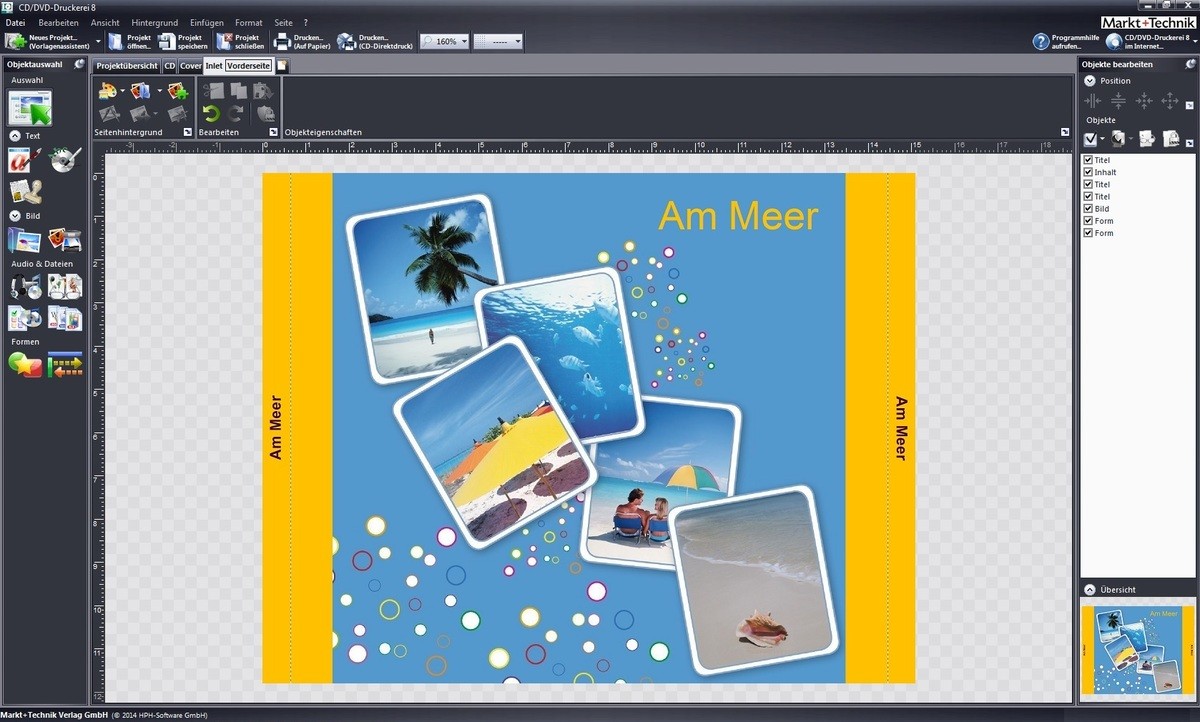The height and width of the screenshot is (722, 1200).
Task: Click the audio CD headphones icon
Action: tap(25, 288)
